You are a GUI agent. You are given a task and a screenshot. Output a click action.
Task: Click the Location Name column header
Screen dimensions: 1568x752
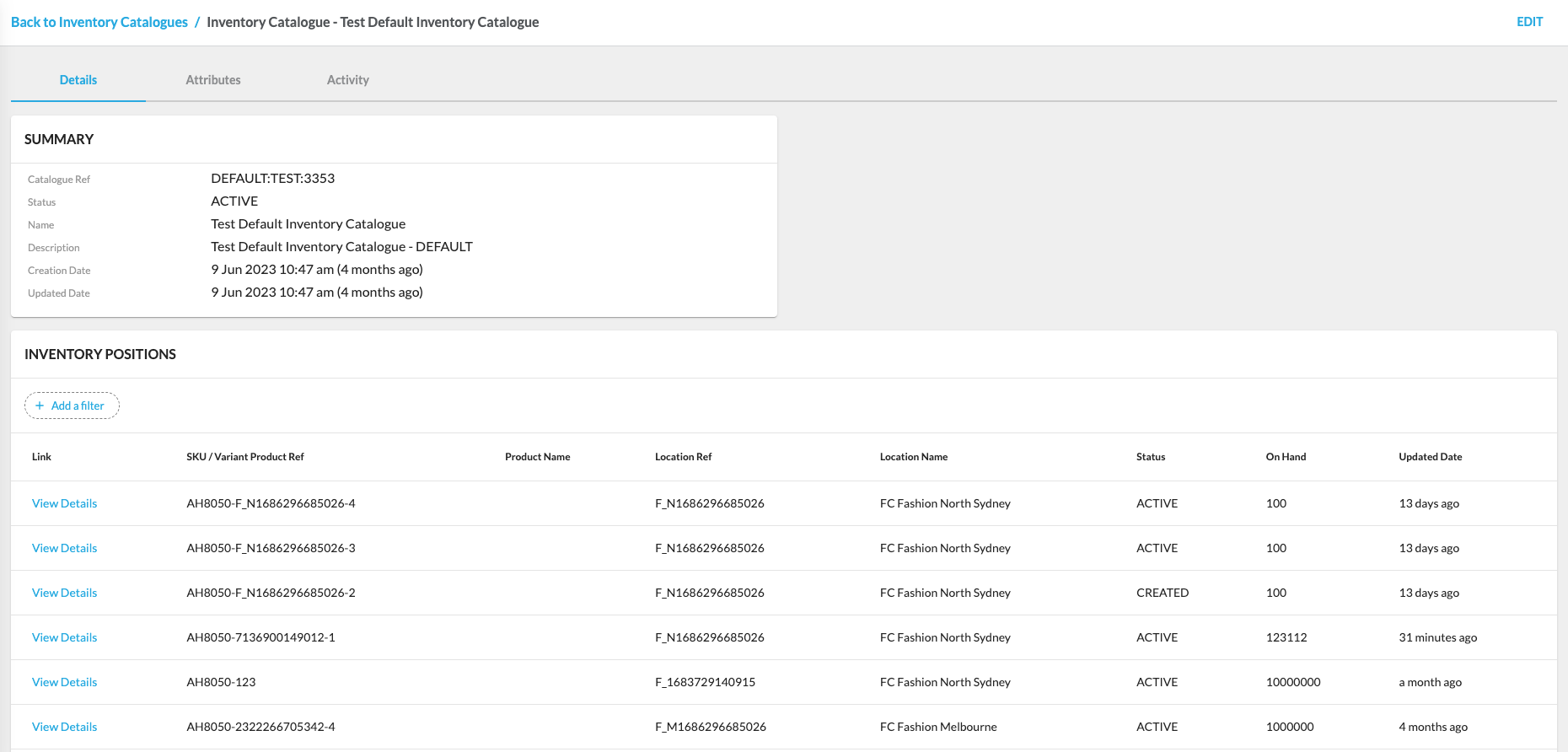tap(913, 457)
